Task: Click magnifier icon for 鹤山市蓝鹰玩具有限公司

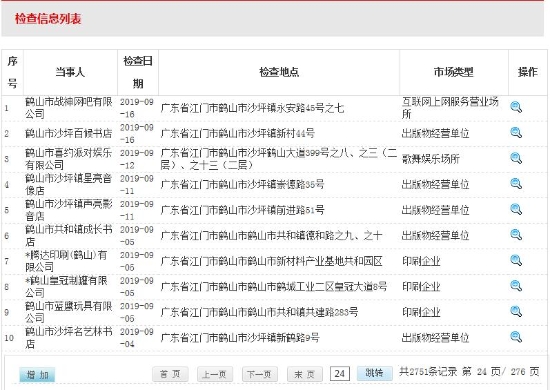Action: pyautogui.click(x=516, y=312)
